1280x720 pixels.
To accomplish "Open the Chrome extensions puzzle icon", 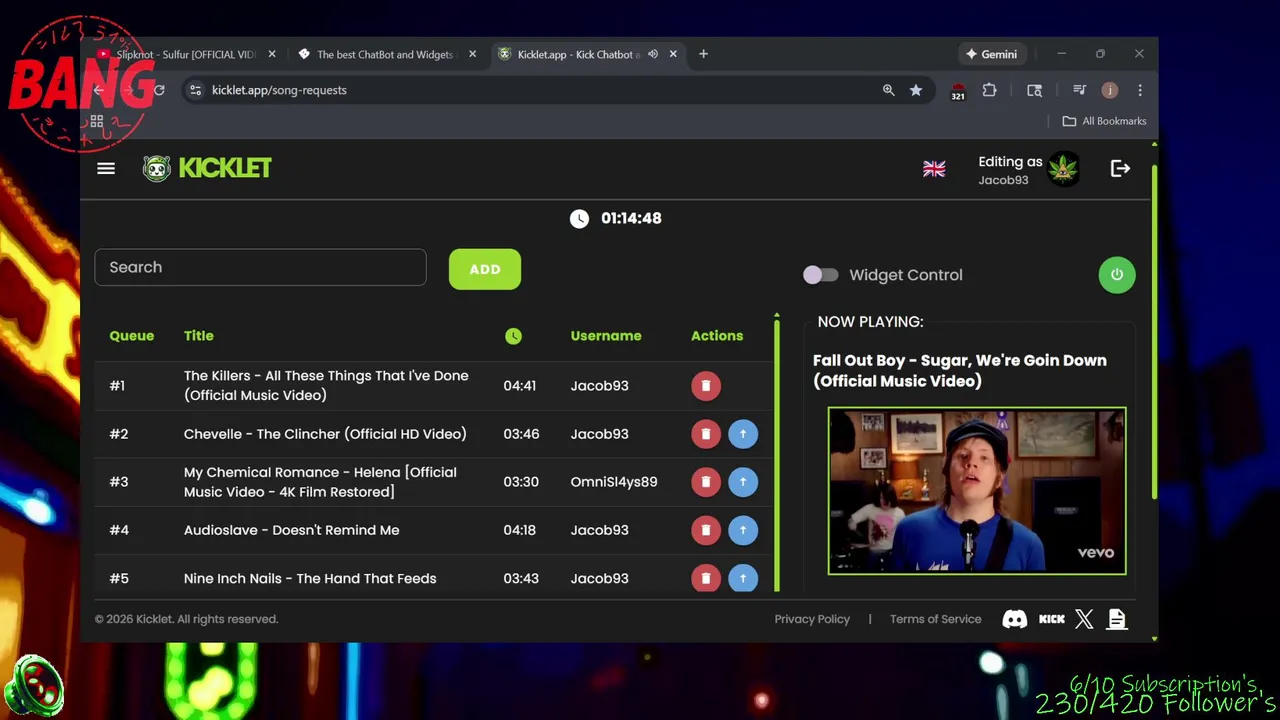I will 990,90.
